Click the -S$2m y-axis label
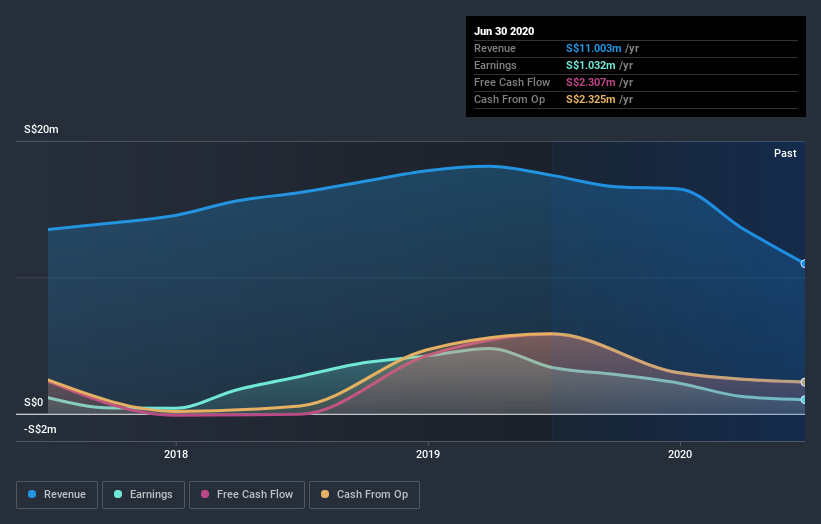Screen dimensions: 821x524 click(40, 429)
